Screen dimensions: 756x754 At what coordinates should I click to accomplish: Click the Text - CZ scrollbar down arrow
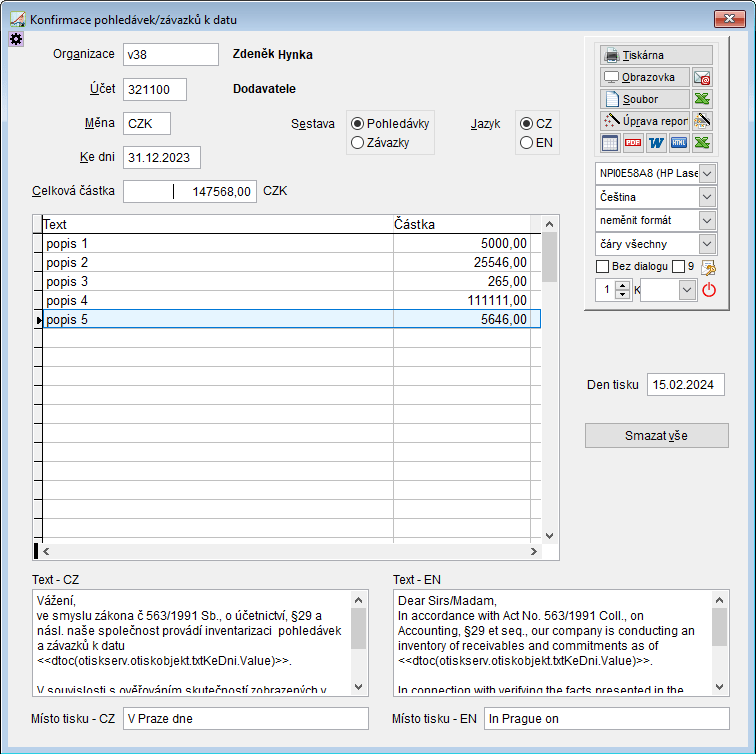tap(358, 687)
